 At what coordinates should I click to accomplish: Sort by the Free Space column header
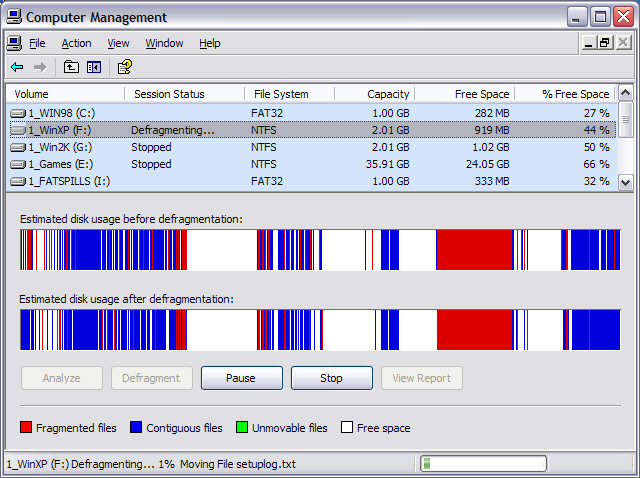click(464, 94)
